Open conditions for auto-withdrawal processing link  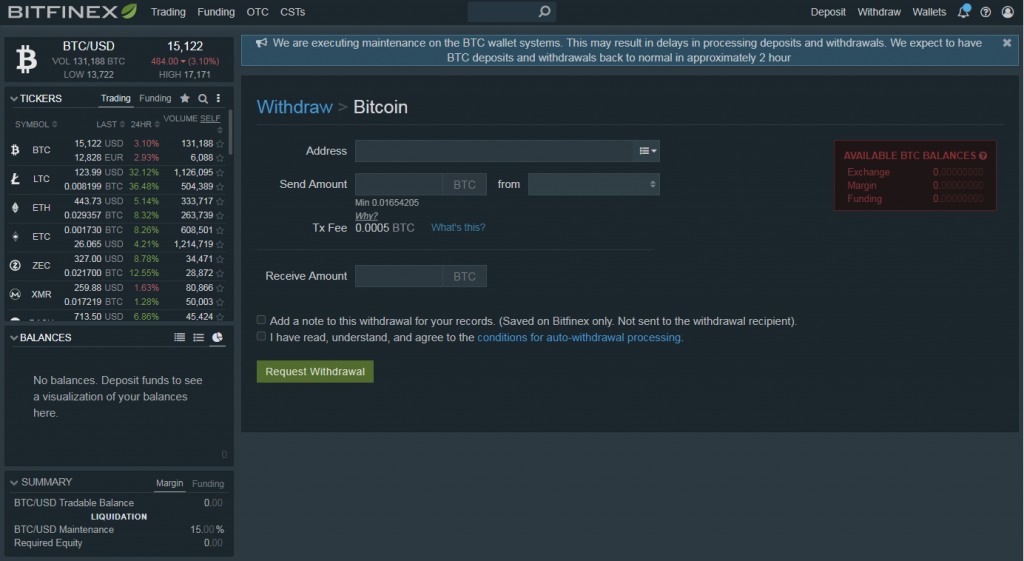[x=579, y=337]
